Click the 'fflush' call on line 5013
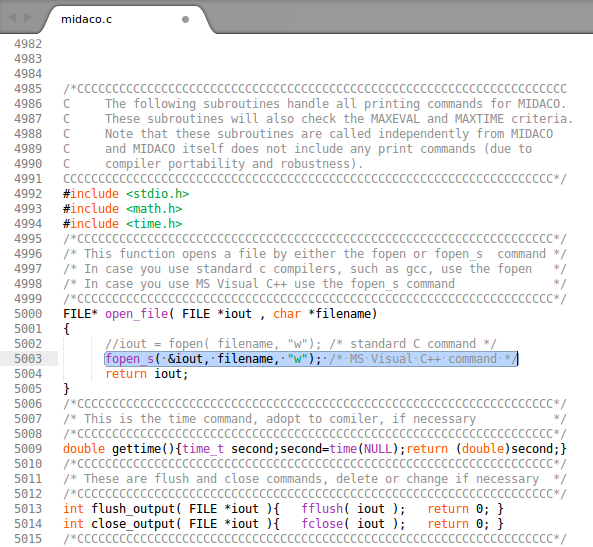 (322, 509)
